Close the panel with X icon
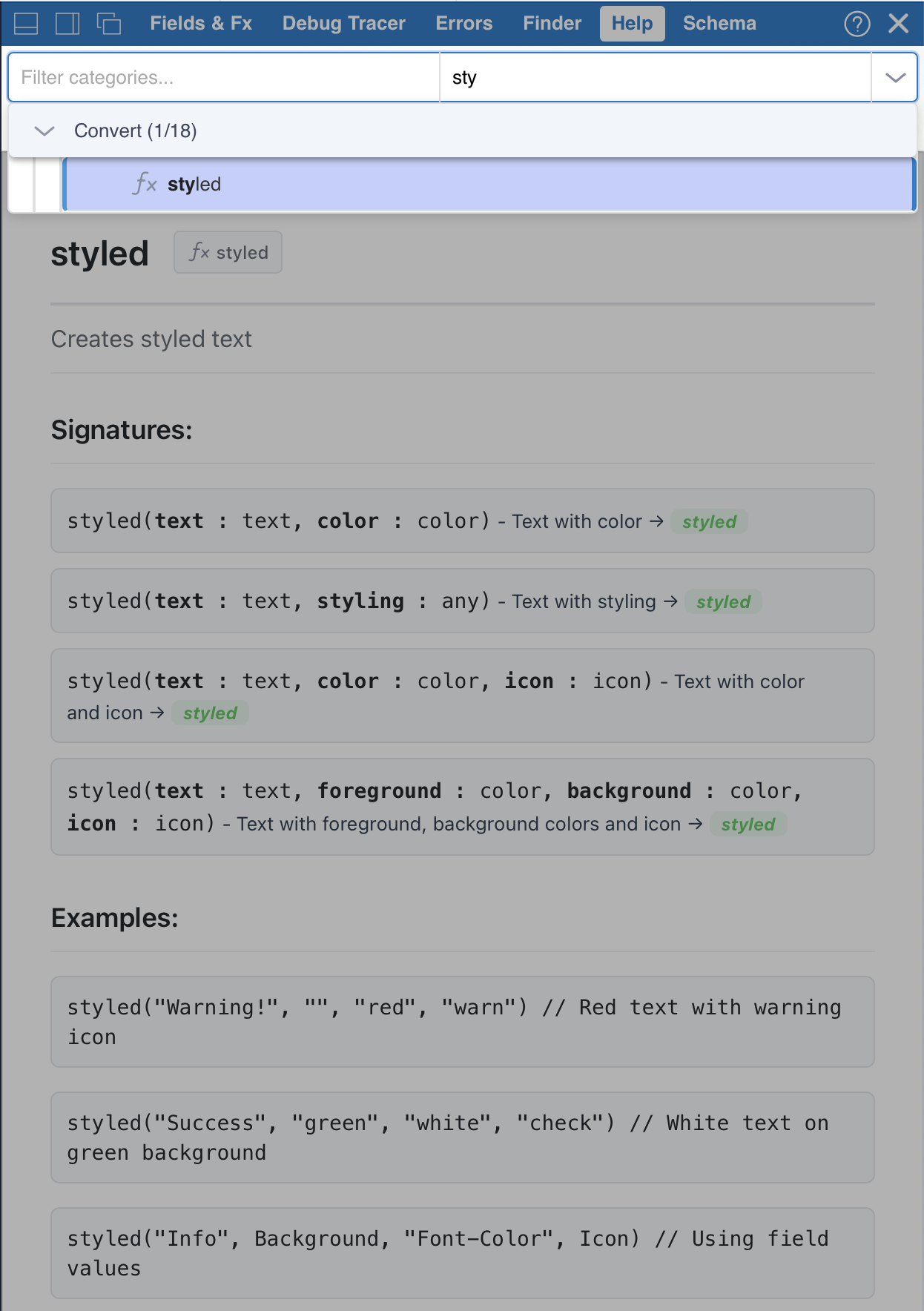The height and width of the screenshot is (1311, 924). click(898, 24)
